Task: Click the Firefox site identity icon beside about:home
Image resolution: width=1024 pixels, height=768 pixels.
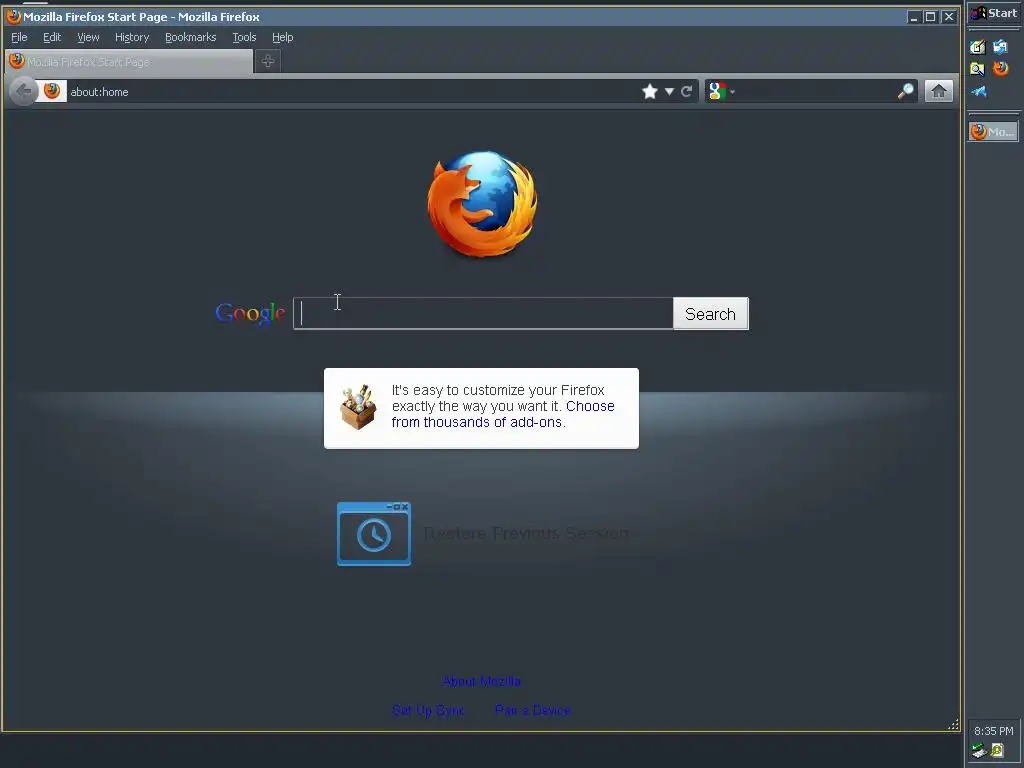Action: click(x=52, y=91)
